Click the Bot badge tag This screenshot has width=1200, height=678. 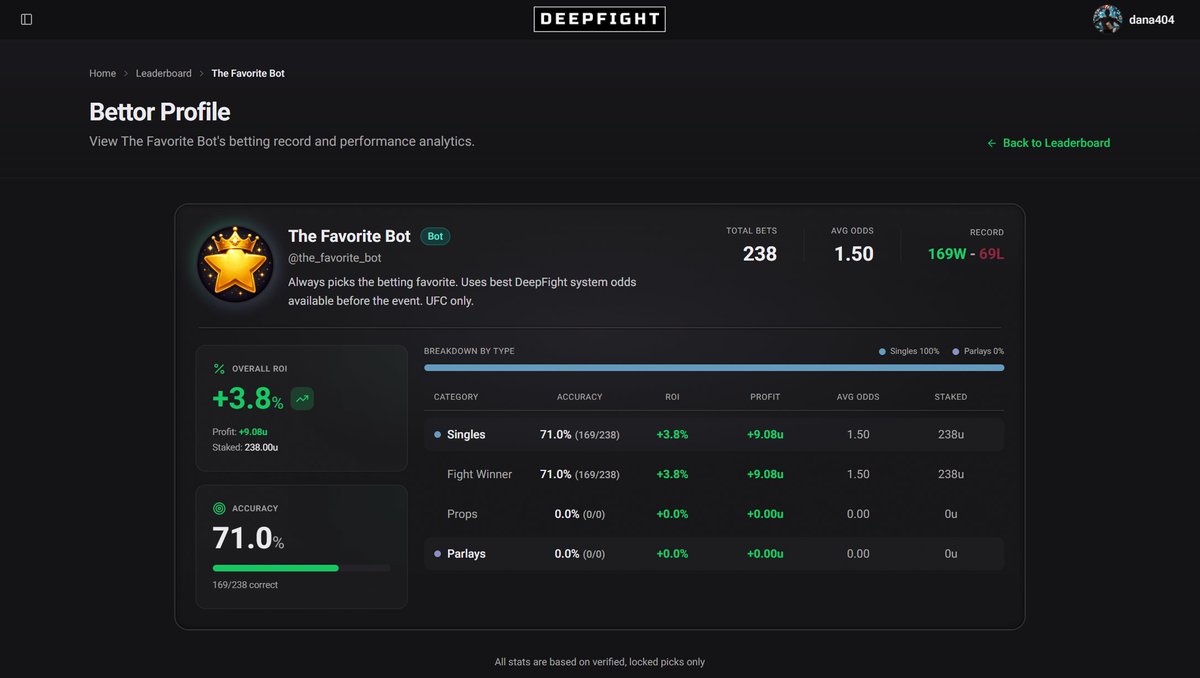tap(435, 236)
